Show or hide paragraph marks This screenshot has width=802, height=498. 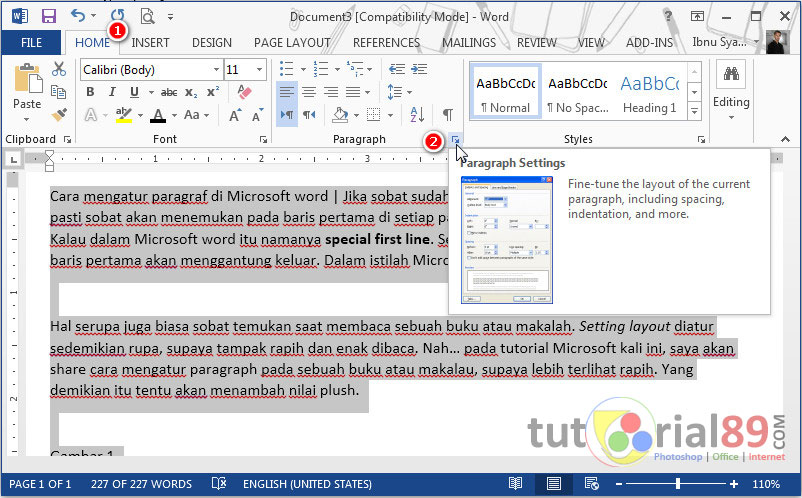pos(448,115)
